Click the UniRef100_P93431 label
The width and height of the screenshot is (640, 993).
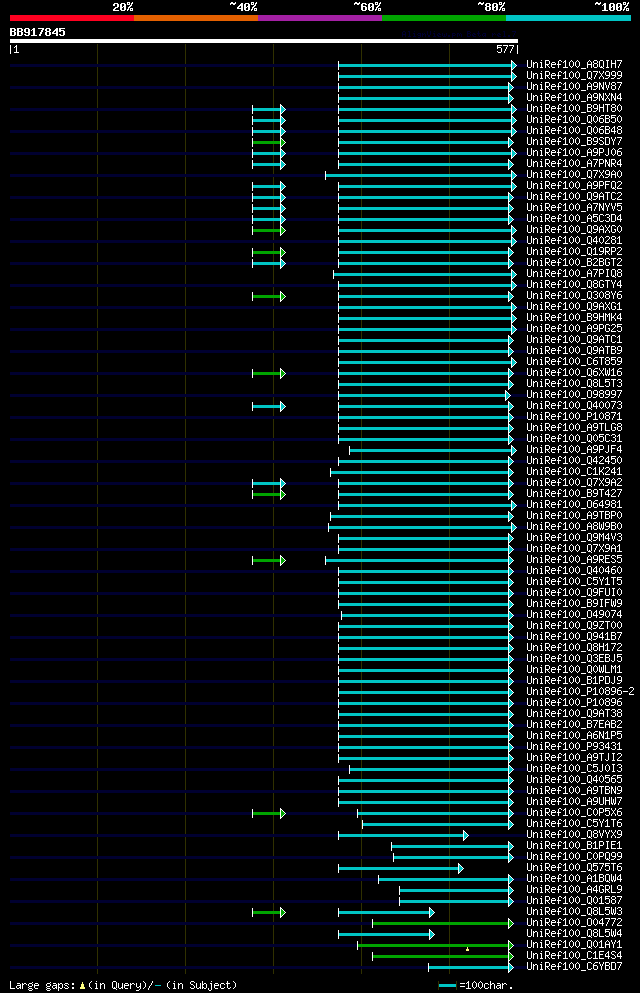coord(574,747)
